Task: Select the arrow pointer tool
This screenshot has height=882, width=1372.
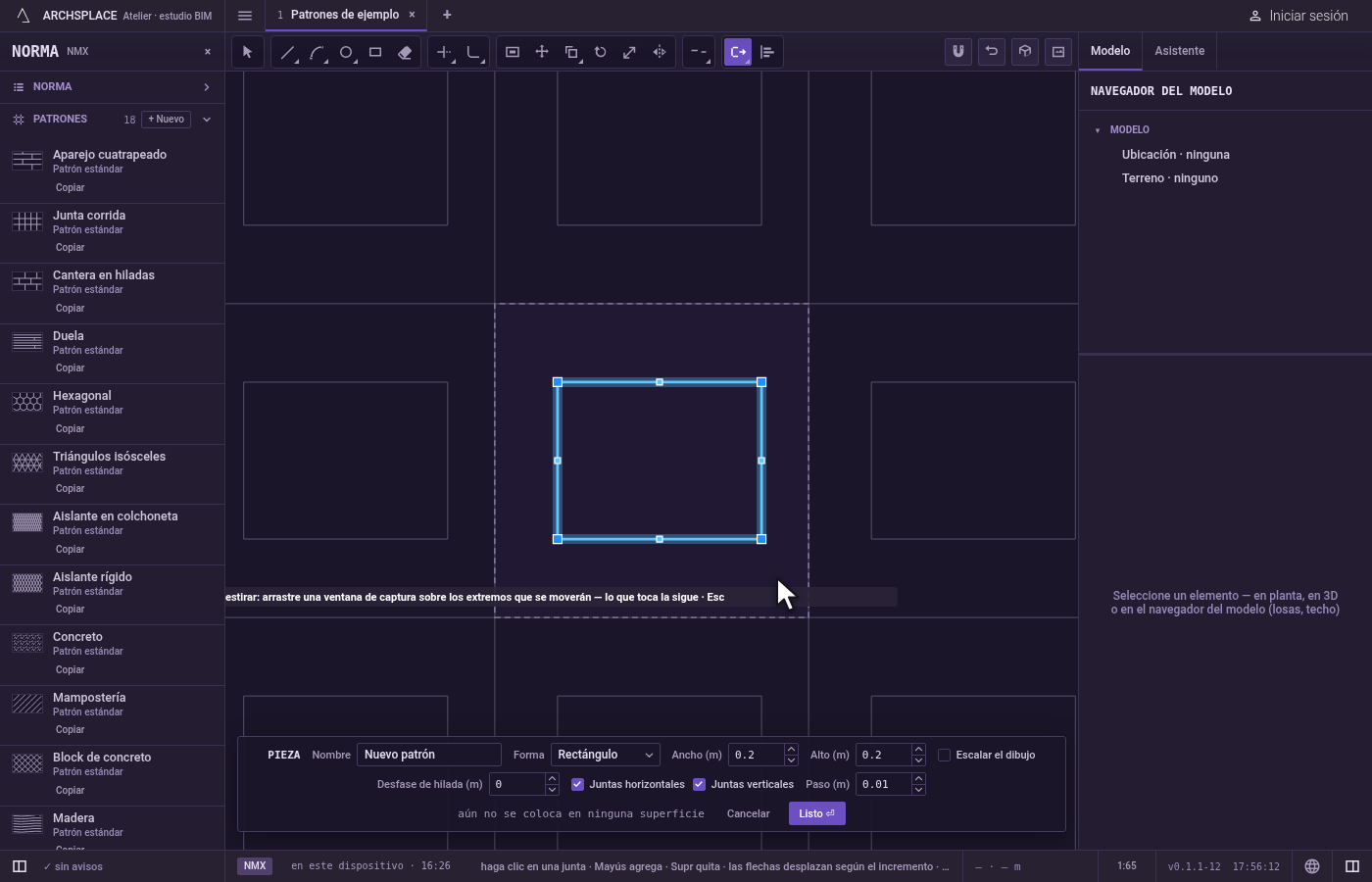Action: (x=247, y=52)
